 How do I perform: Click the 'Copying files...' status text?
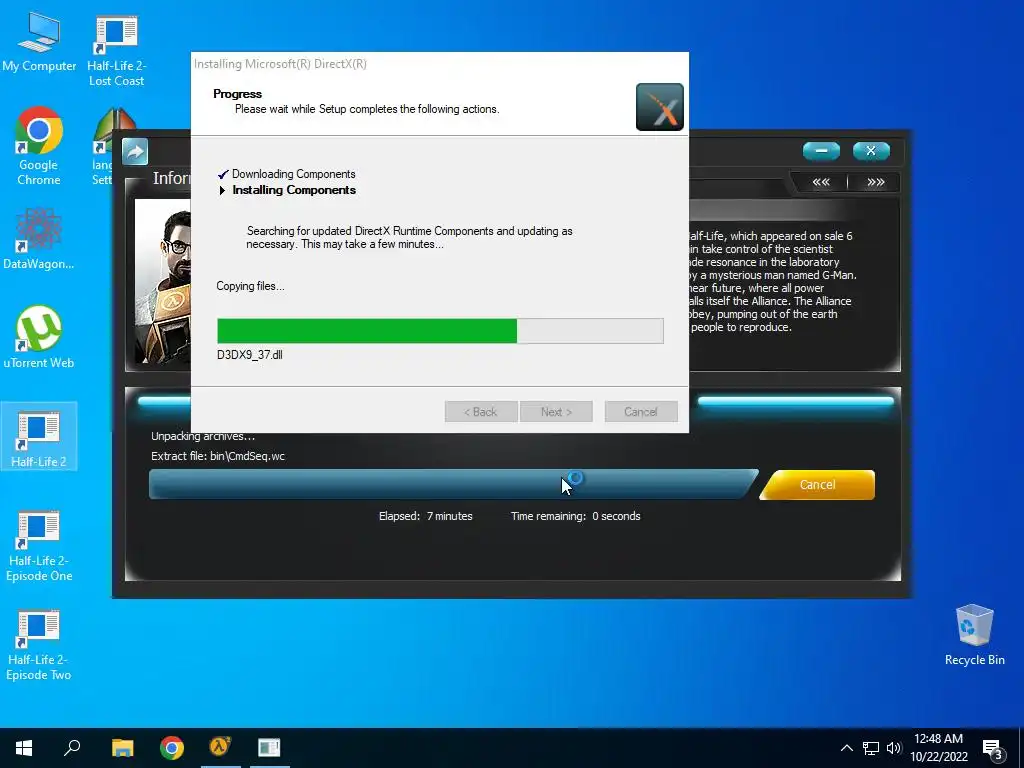tap(250, 286)
